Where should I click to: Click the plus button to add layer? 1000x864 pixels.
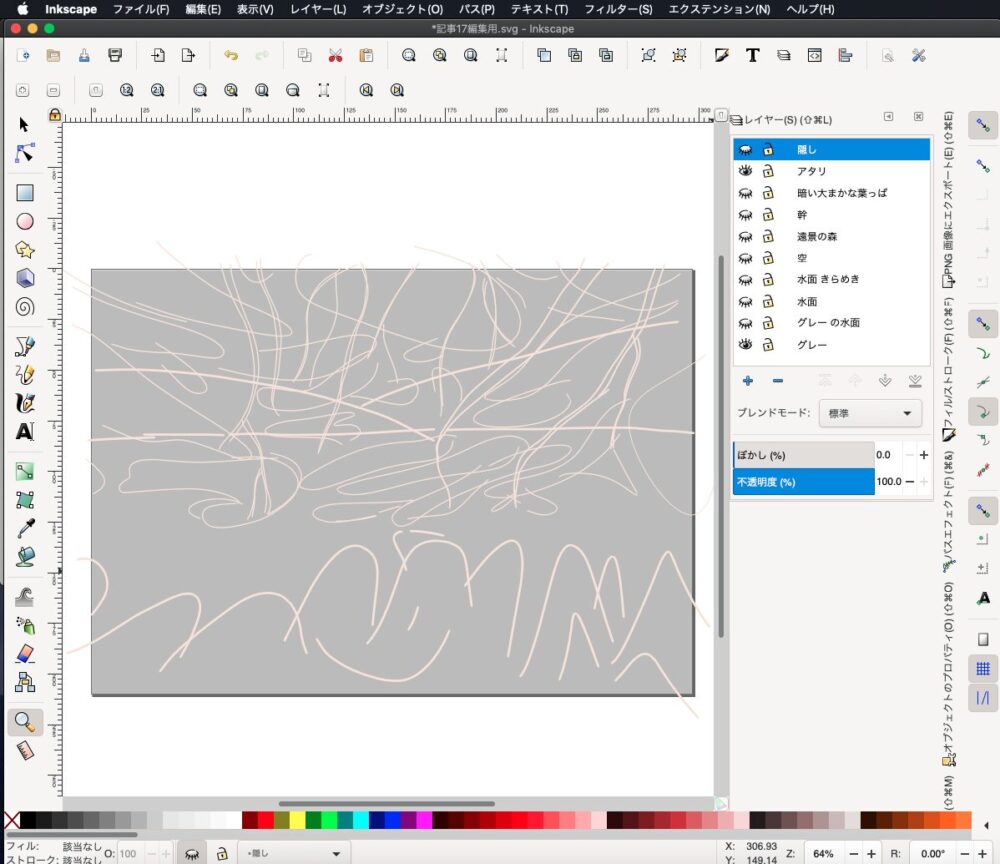pyautogui.click(x=747, y=381)
